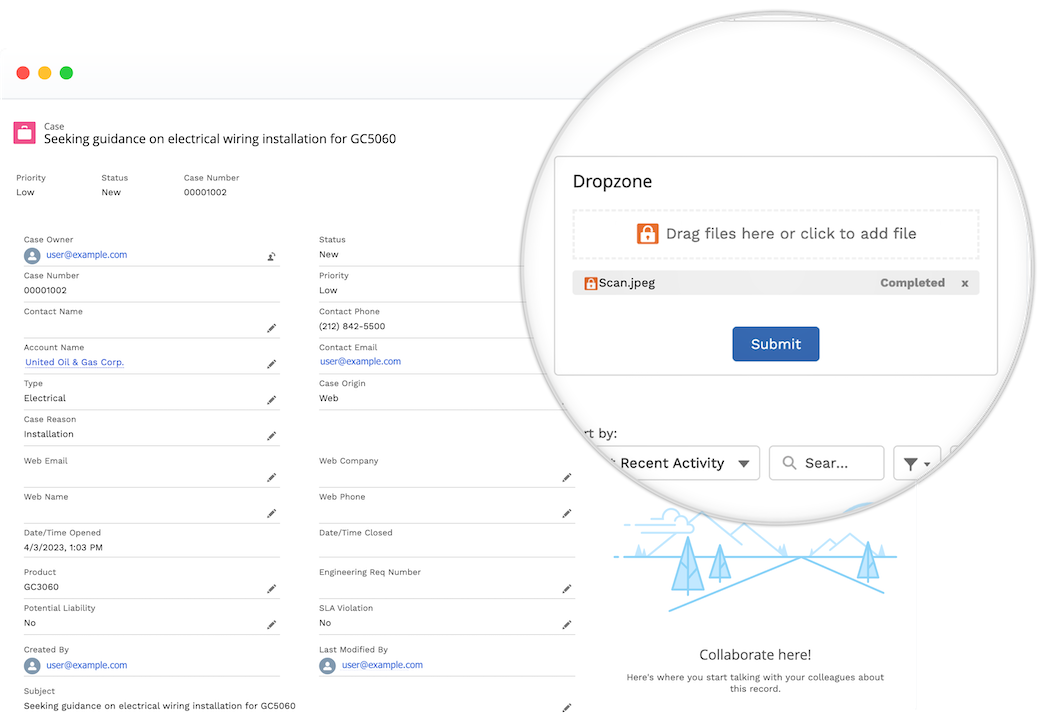Open the filter dropdown chevron
This screenshot has width=1044, height=713.
tap(925, 463)
